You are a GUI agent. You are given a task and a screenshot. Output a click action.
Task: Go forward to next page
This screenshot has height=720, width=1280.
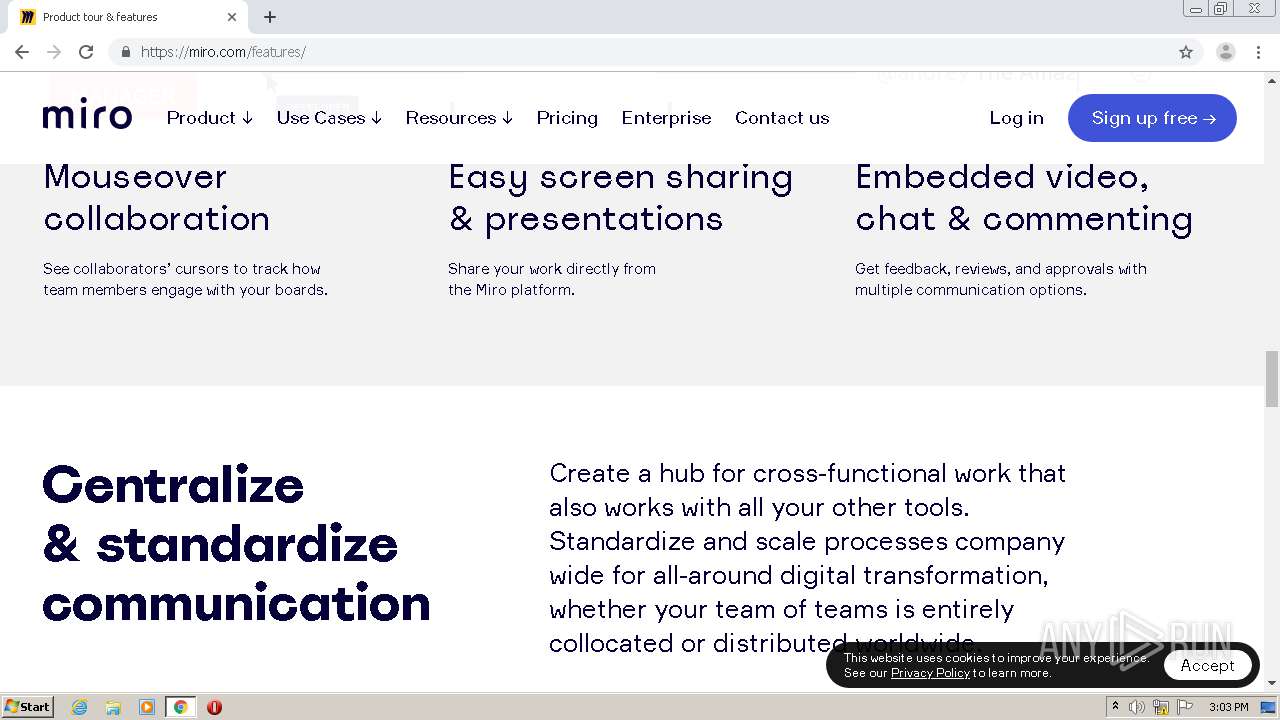(x=54, y=52)
